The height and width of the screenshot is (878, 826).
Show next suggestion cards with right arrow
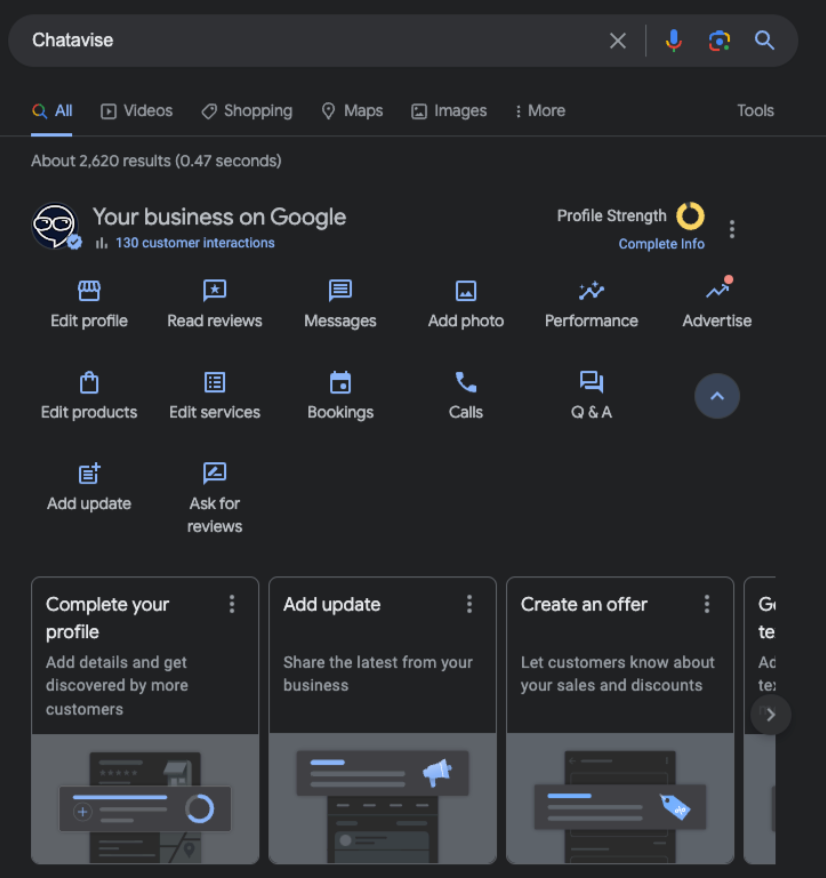pyautogui.click(x=771, y=714)
